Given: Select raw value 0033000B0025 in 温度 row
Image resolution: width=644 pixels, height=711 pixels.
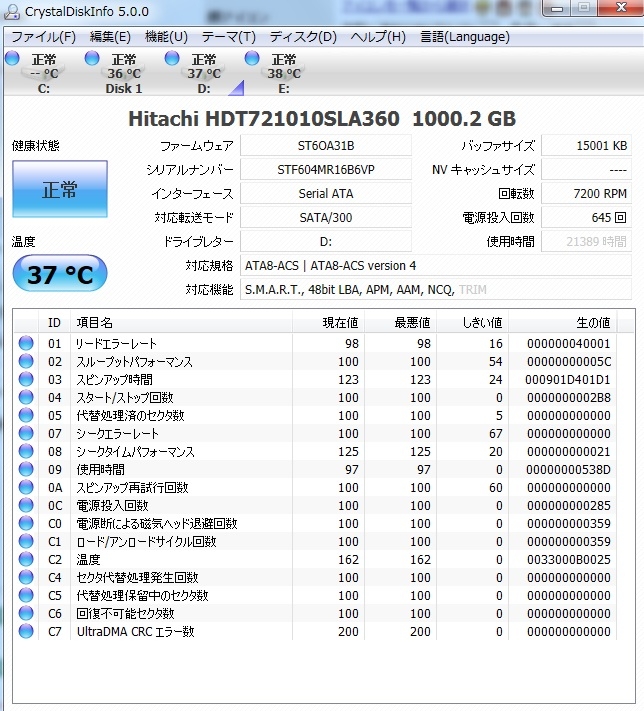Looking at the screenshot, I should pos(569,560).
